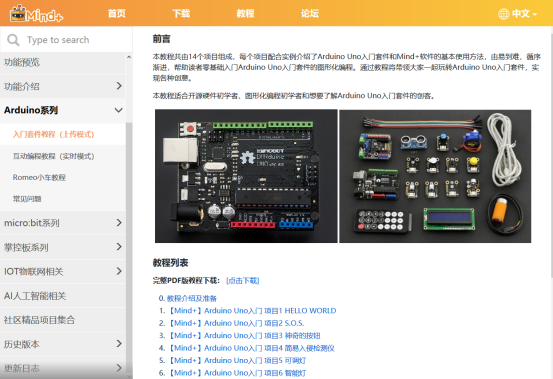The image size is (553, 379).
Task: Click the Arduino Uno board photo
Action: [246, 176]
